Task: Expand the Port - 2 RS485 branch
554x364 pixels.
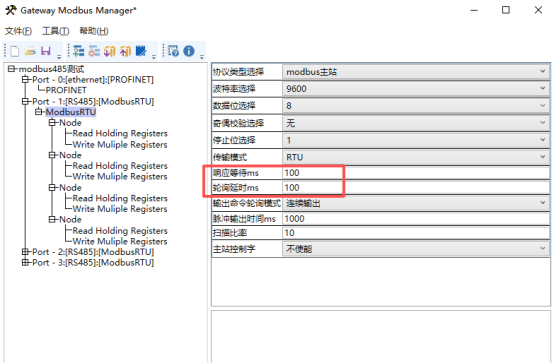Action: pos(25,252)
